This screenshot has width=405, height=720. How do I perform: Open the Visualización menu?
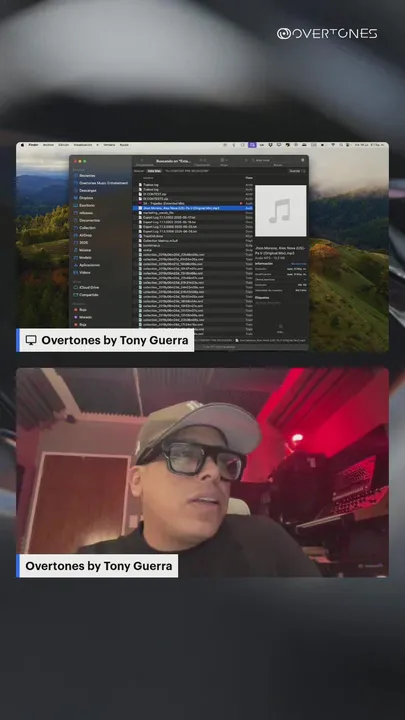tap(83, 145)
